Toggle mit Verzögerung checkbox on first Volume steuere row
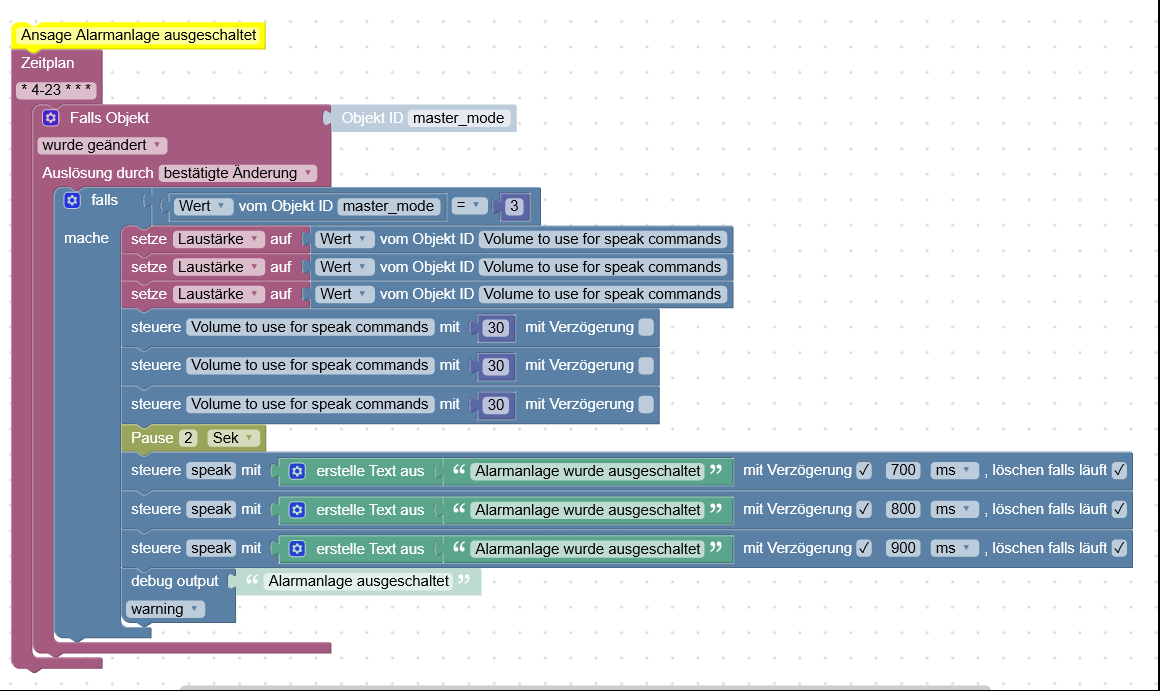The height and width of the screenshot is (691, 1160). tap(646, 327)
